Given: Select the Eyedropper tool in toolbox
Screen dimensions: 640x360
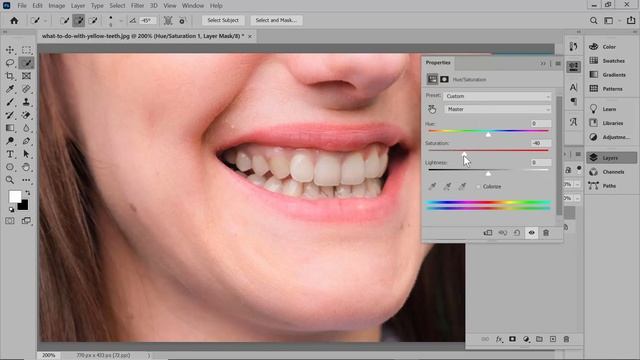Looking at the screenshot, I should tap(10, 89).
